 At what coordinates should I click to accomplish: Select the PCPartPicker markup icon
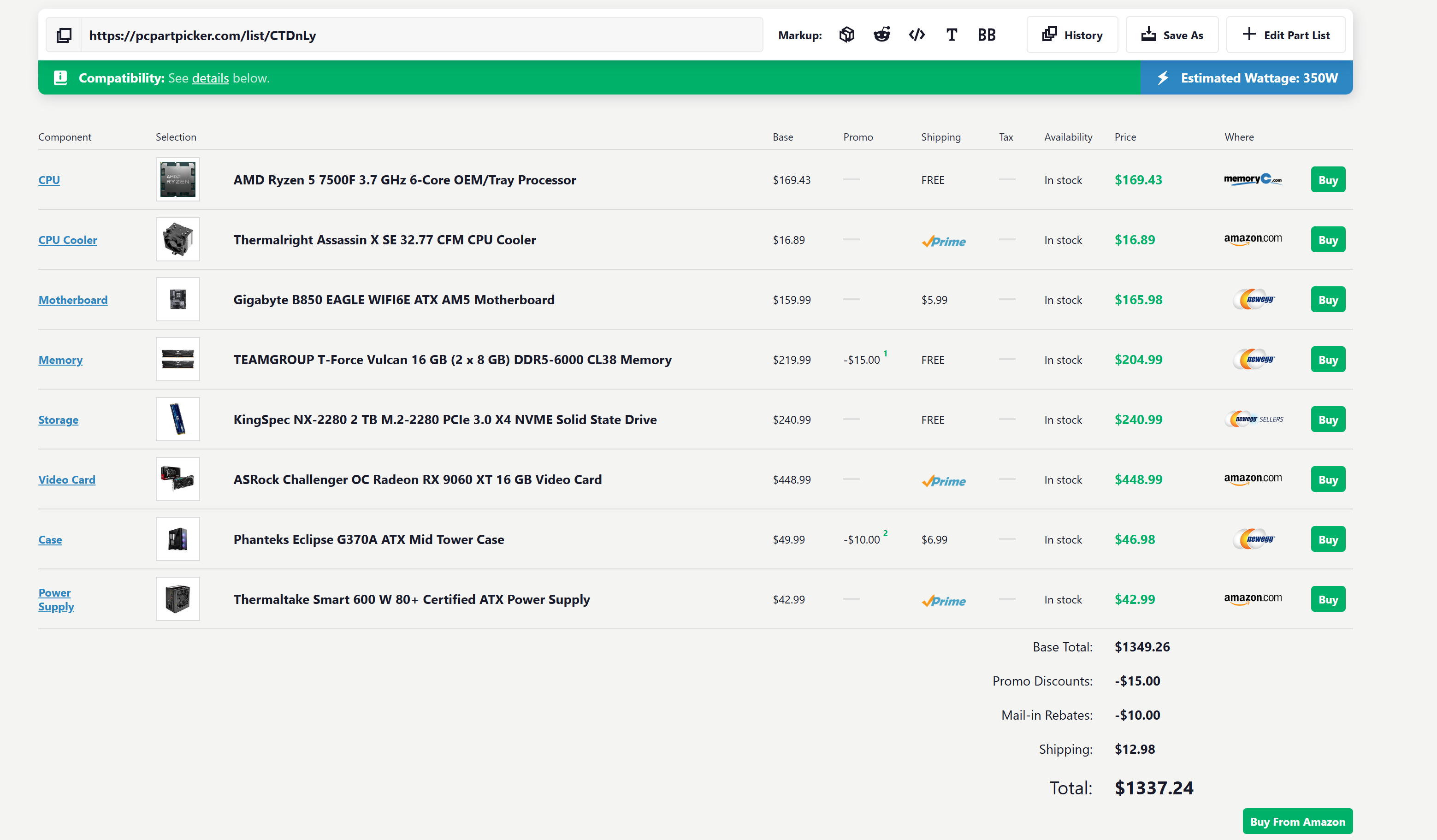click(847, 35)
